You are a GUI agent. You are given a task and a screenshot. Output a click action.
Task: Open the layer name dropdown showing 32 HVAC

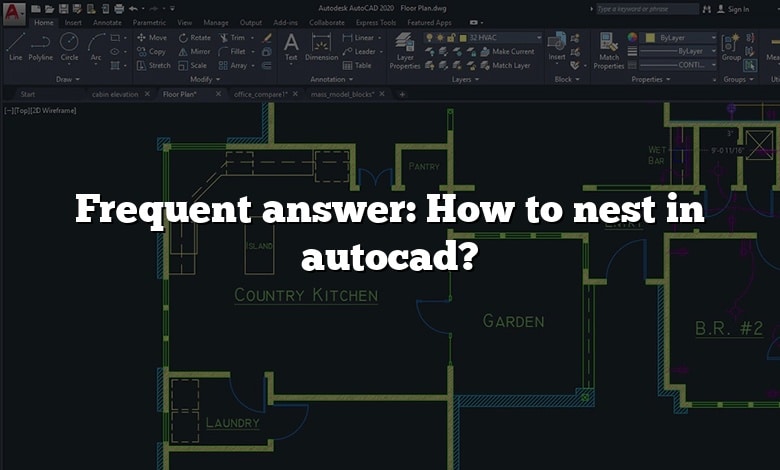(483, 37)
